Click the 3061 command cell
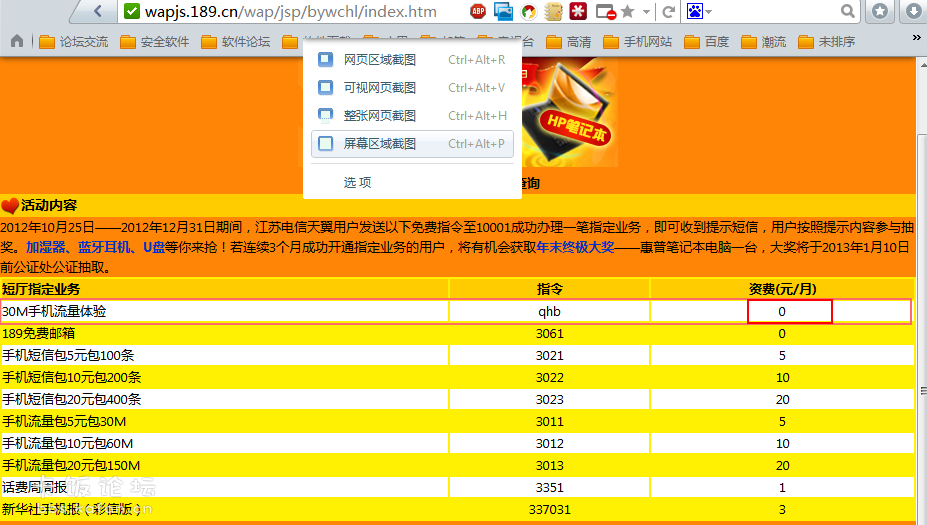 (x=549, y=333)
